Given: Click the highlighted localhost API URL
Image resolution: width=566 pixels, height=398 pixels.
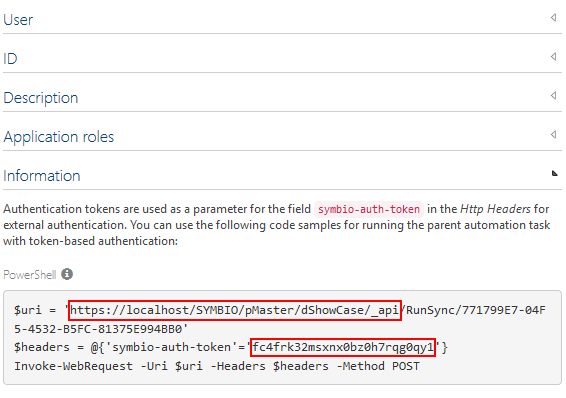Looking at the screenshot, I should [x=235, y=310].
